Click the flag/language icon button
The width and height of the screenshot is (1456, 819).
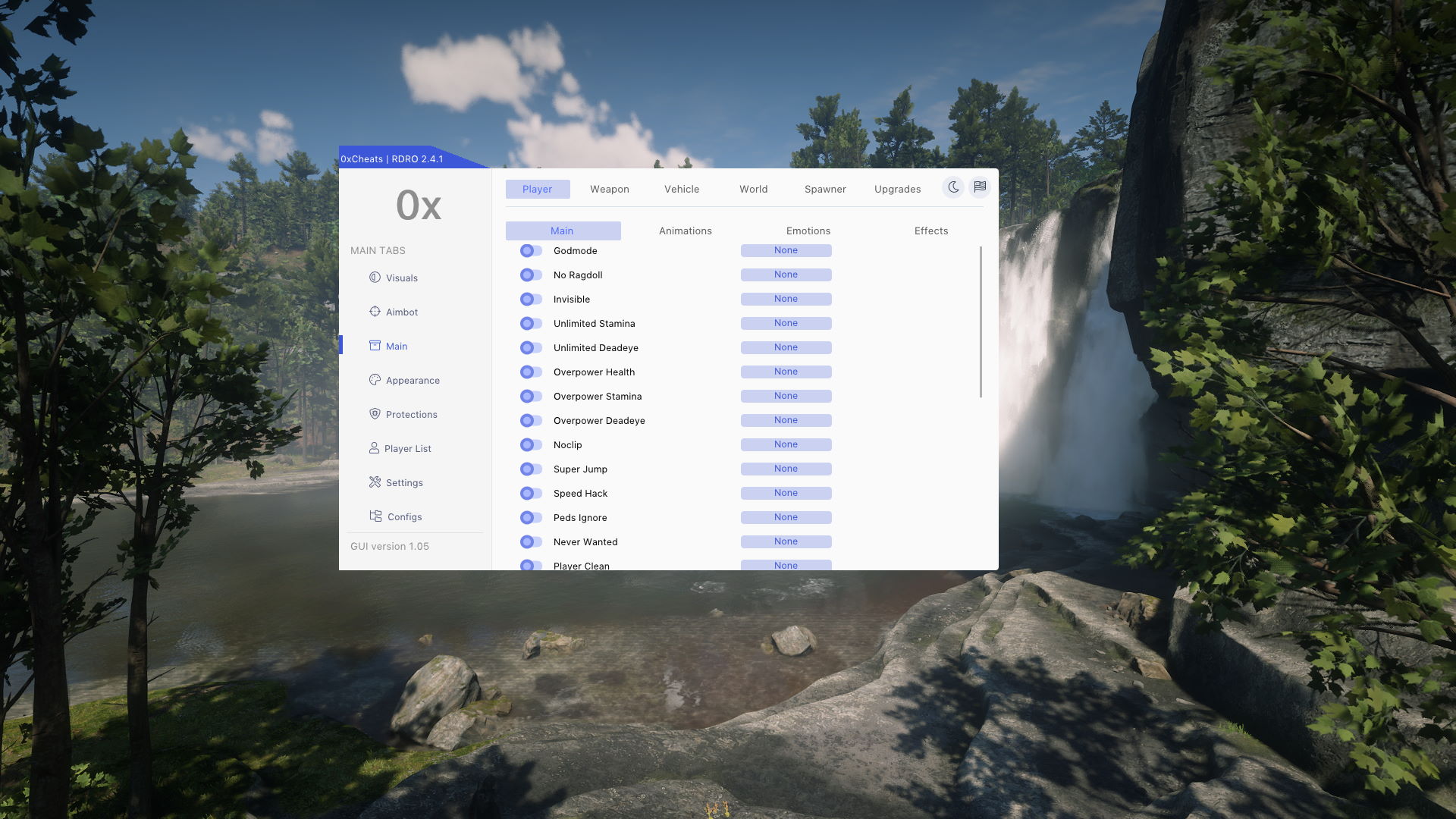[980, 188]
